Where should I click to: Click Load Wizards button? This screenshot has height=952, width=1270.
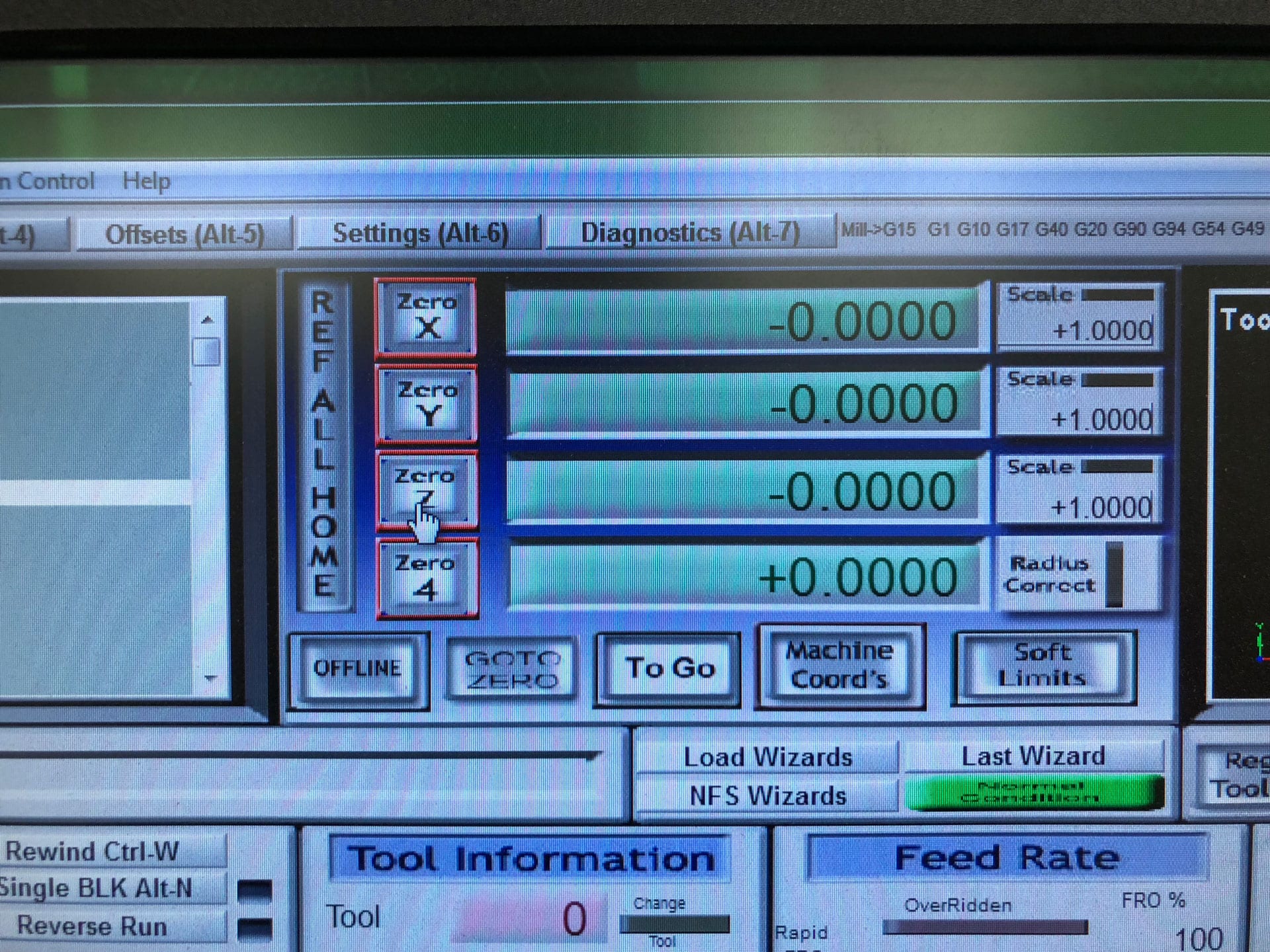(767, 757)
